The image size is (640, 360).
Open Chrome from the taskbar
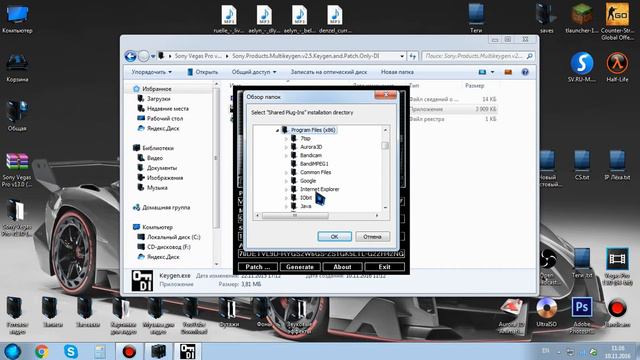tap(41, 351)
